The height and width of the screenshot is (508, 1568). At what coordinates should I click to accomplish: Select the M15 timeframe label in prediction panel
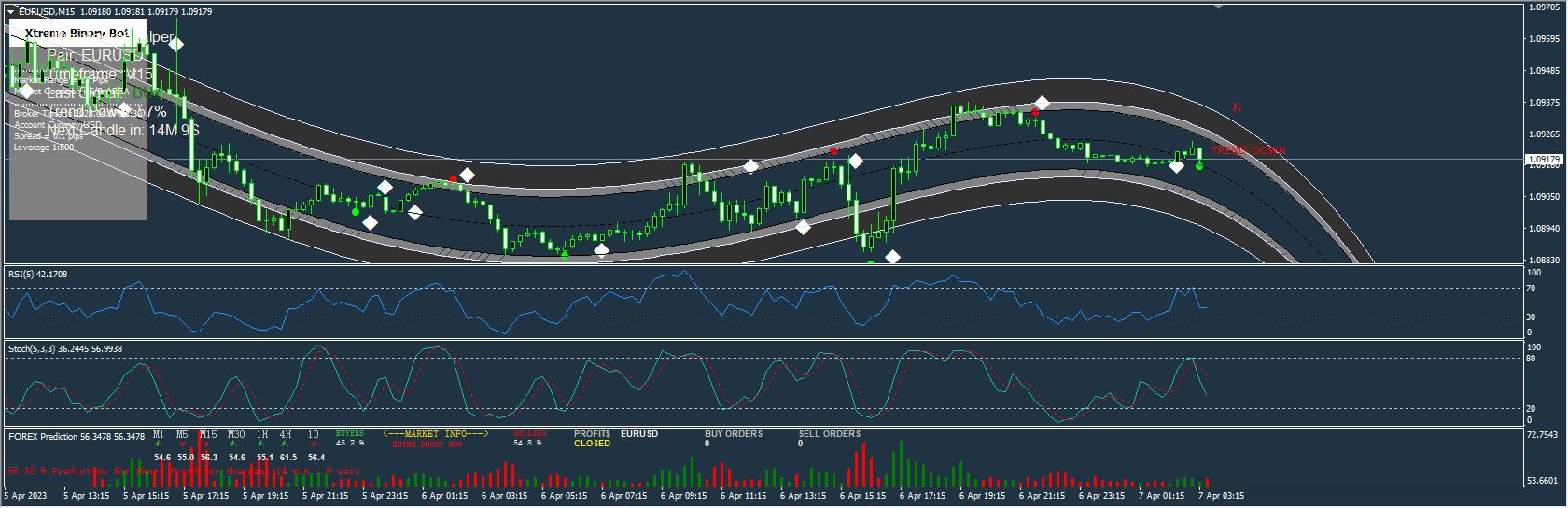point(208,434)
